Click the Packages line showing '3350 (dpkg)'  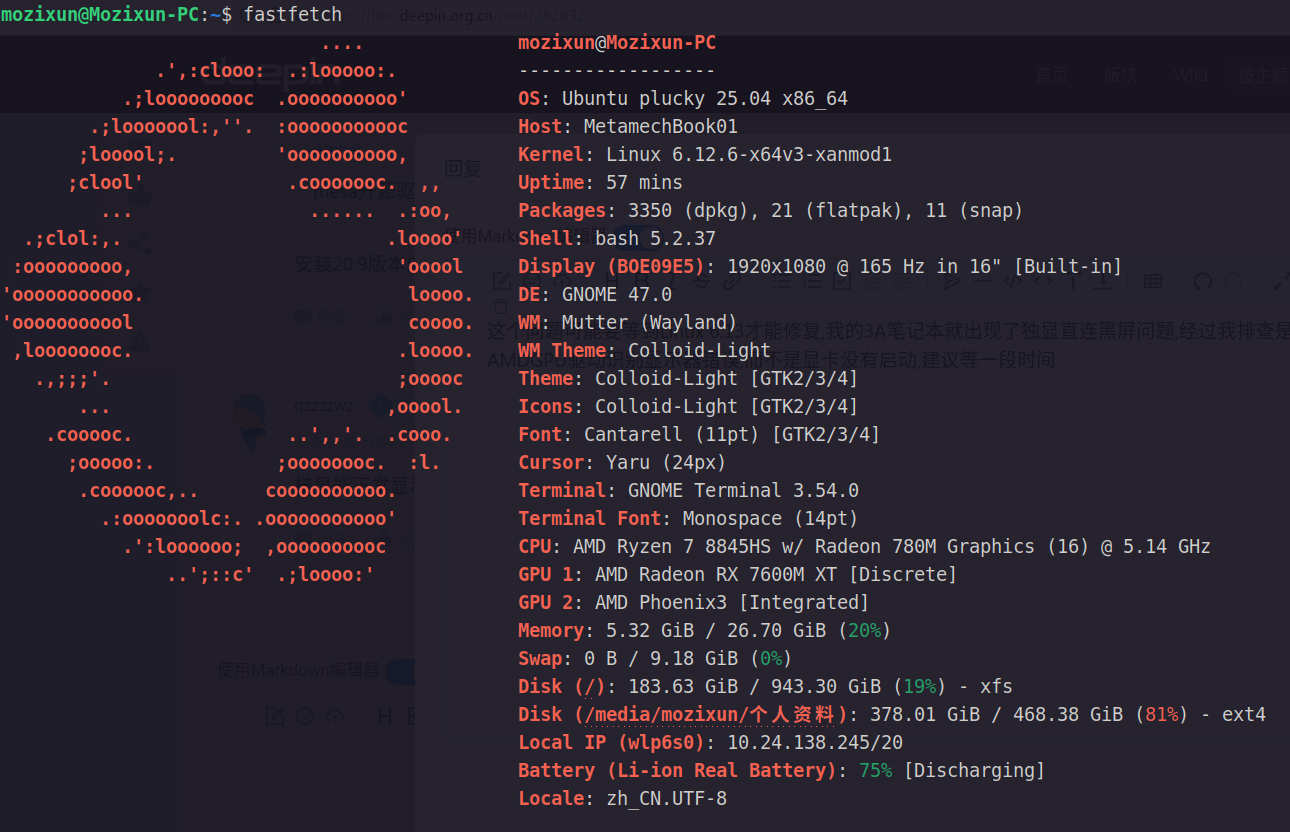[x=770, y=211]
